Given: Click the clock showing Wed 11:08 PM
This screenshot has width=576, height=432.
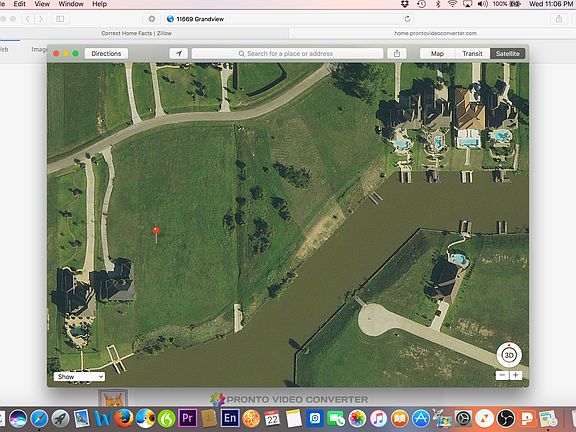Looking at the screenshot, I should click(x=551, y=4).
